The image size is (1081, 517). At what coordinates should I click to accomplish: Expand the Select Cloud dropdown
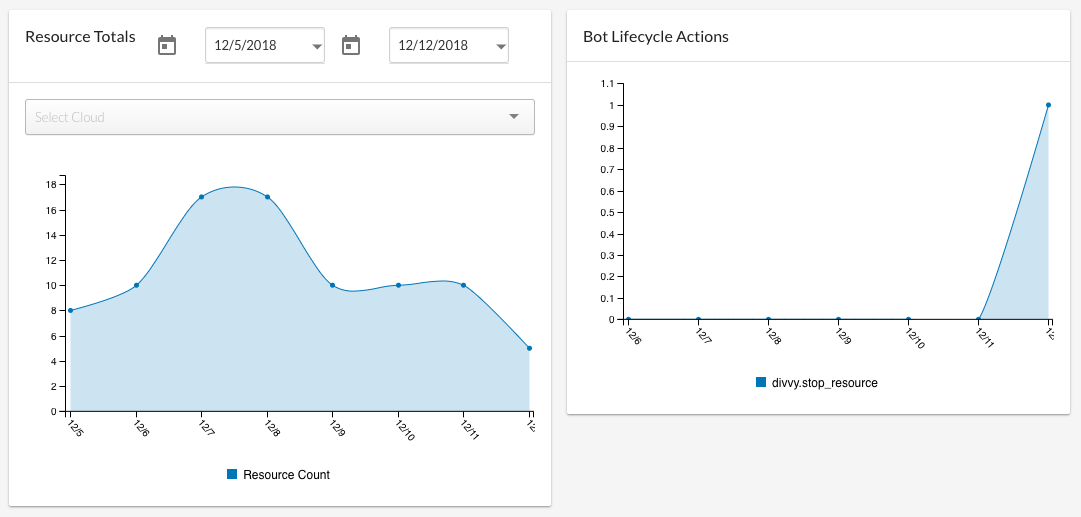coord(280,117)
